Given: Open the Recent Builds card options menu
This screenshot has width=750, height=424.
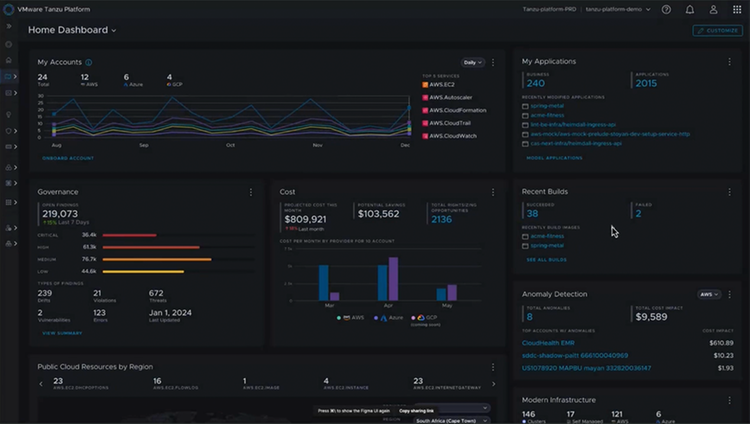Looking at the screenshot, I should coord(729,192).
